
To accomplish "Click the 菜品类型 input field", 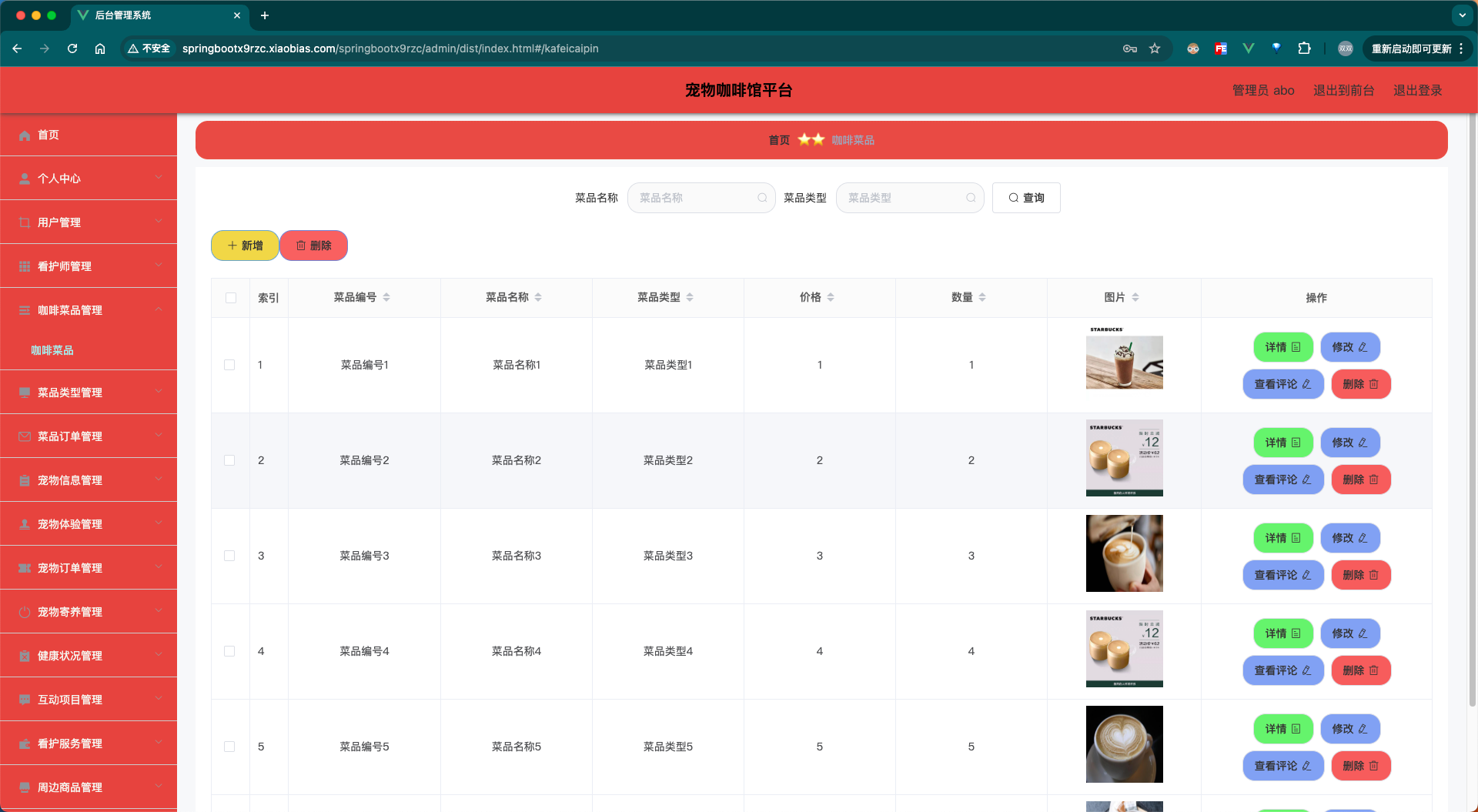I will click(x=910, y=198).
